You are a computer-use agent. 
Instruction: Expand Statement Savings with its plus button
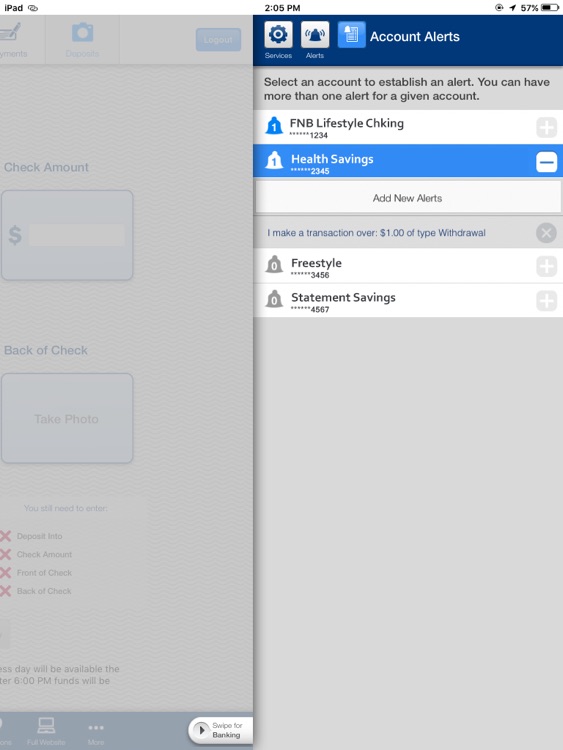[x=546, y=301]
